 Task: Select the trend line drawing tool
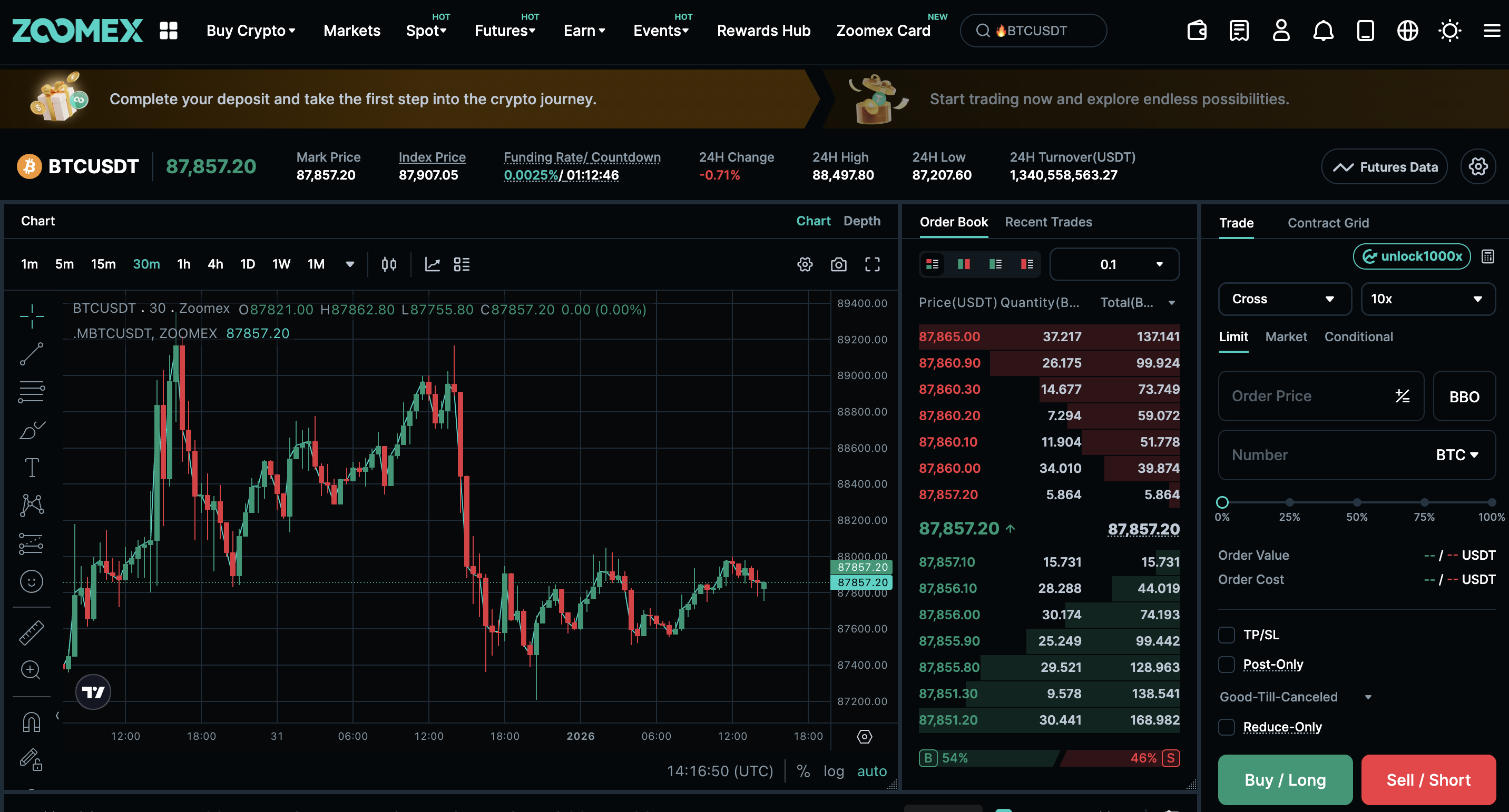pos(32,353)
